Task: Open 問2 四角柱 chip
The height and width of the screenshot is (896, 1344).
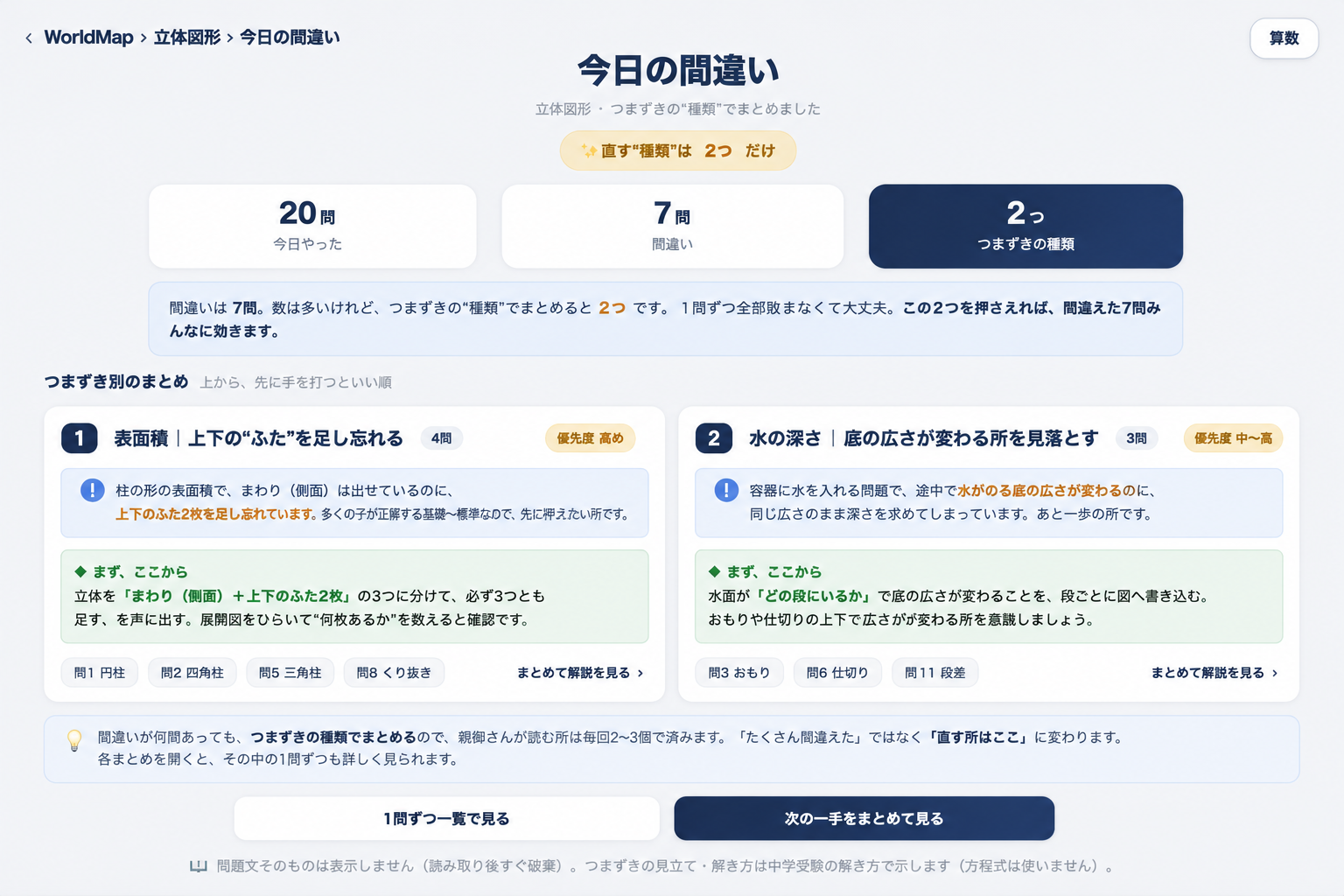Action: (x=192, y=673)
